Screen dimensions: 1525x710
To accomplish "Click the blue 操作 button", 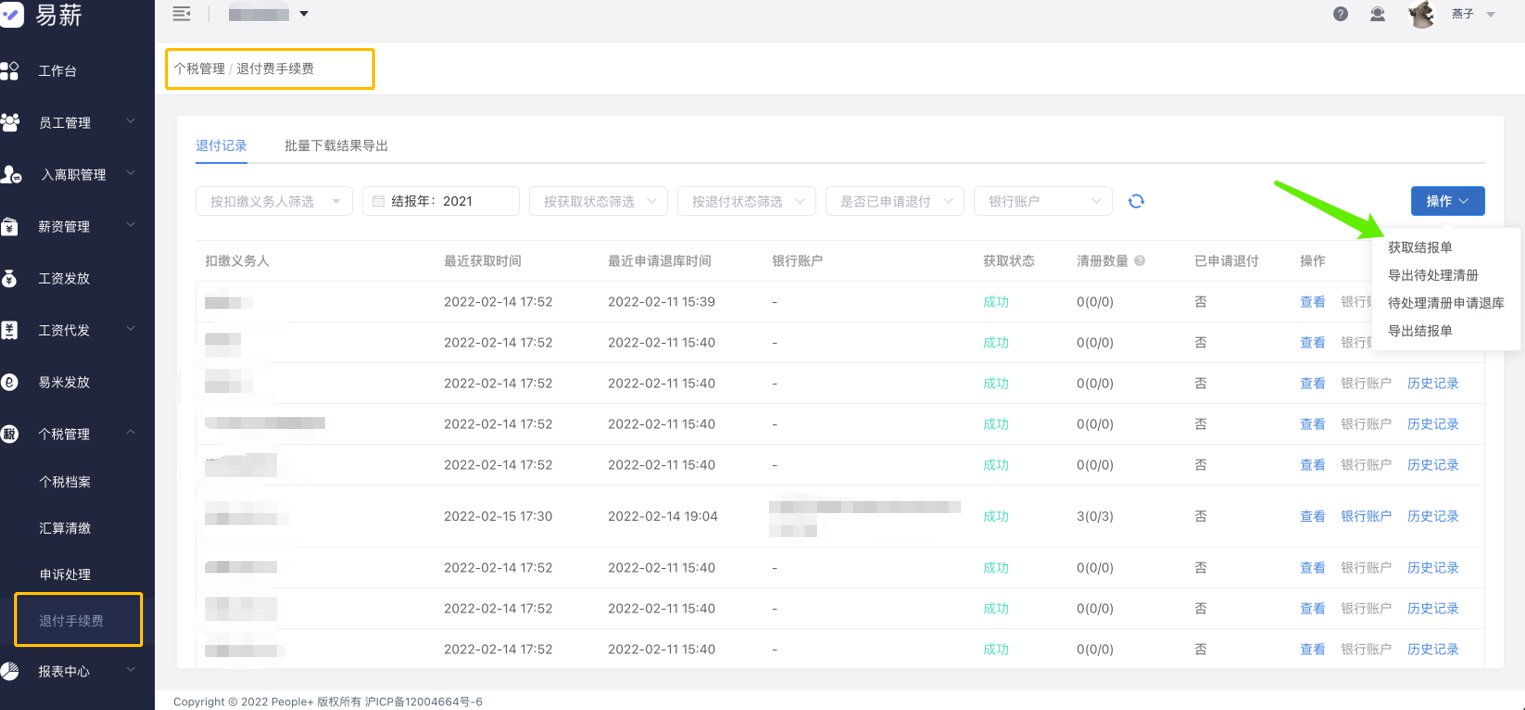I will point(1447,201).
